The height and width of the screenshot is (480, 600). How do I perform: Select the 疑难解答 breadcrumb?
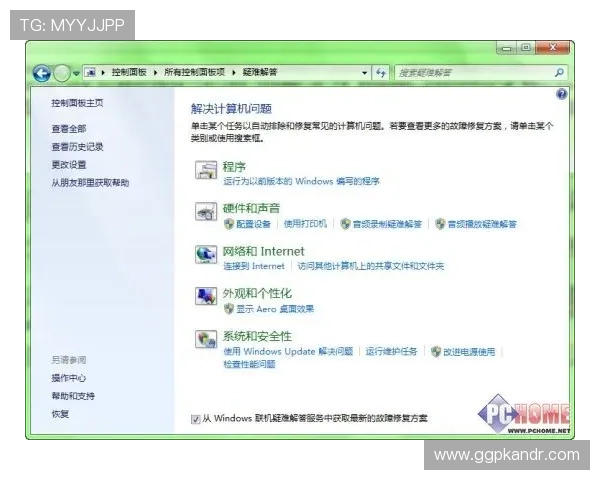[x=259, y=72]
